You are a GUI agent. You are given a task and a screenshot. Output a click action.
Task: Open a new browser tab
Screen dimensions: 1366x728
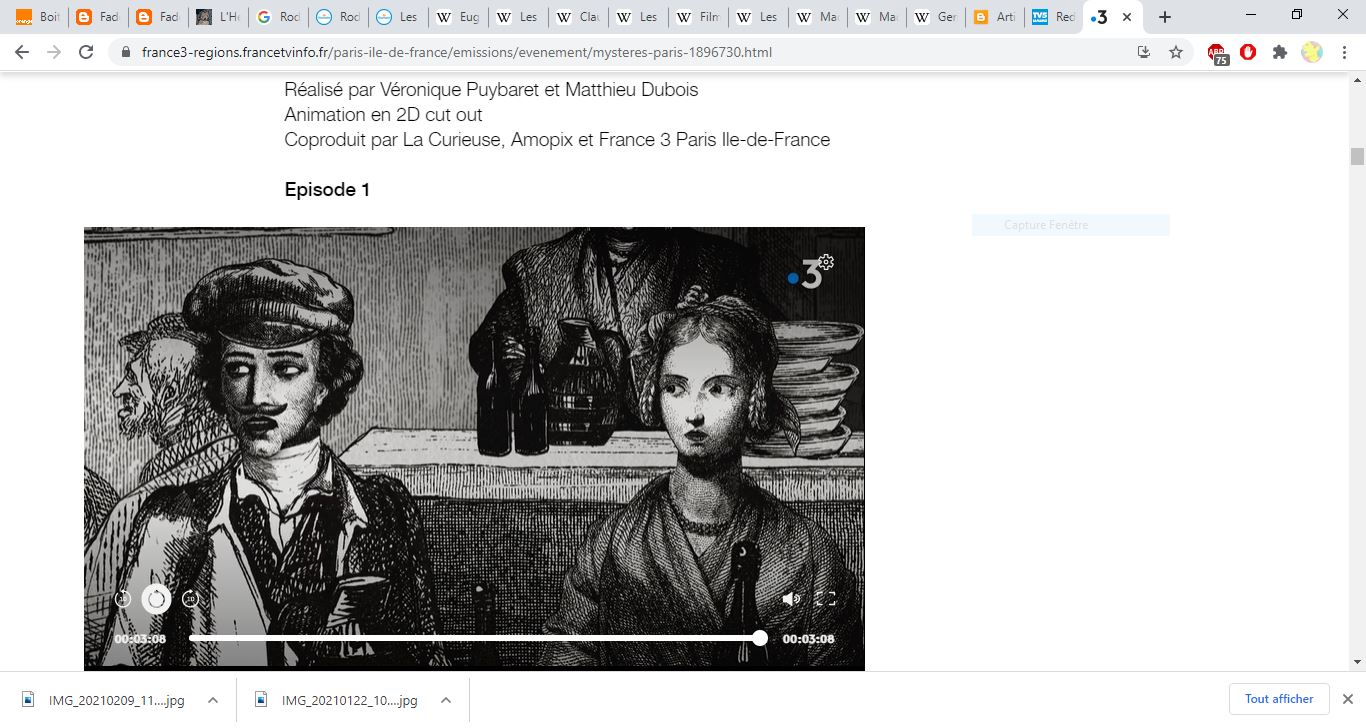point(1164,17)
